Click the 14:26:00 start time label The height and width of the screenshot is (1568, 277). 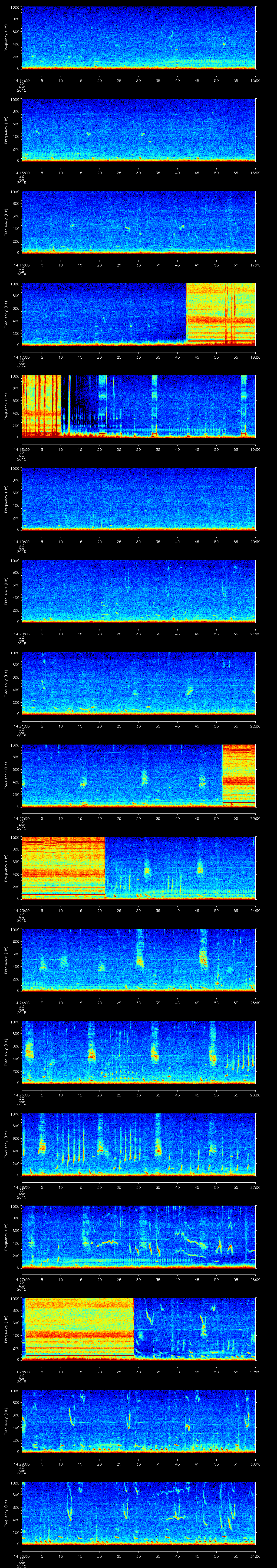tap(21, 1187)
